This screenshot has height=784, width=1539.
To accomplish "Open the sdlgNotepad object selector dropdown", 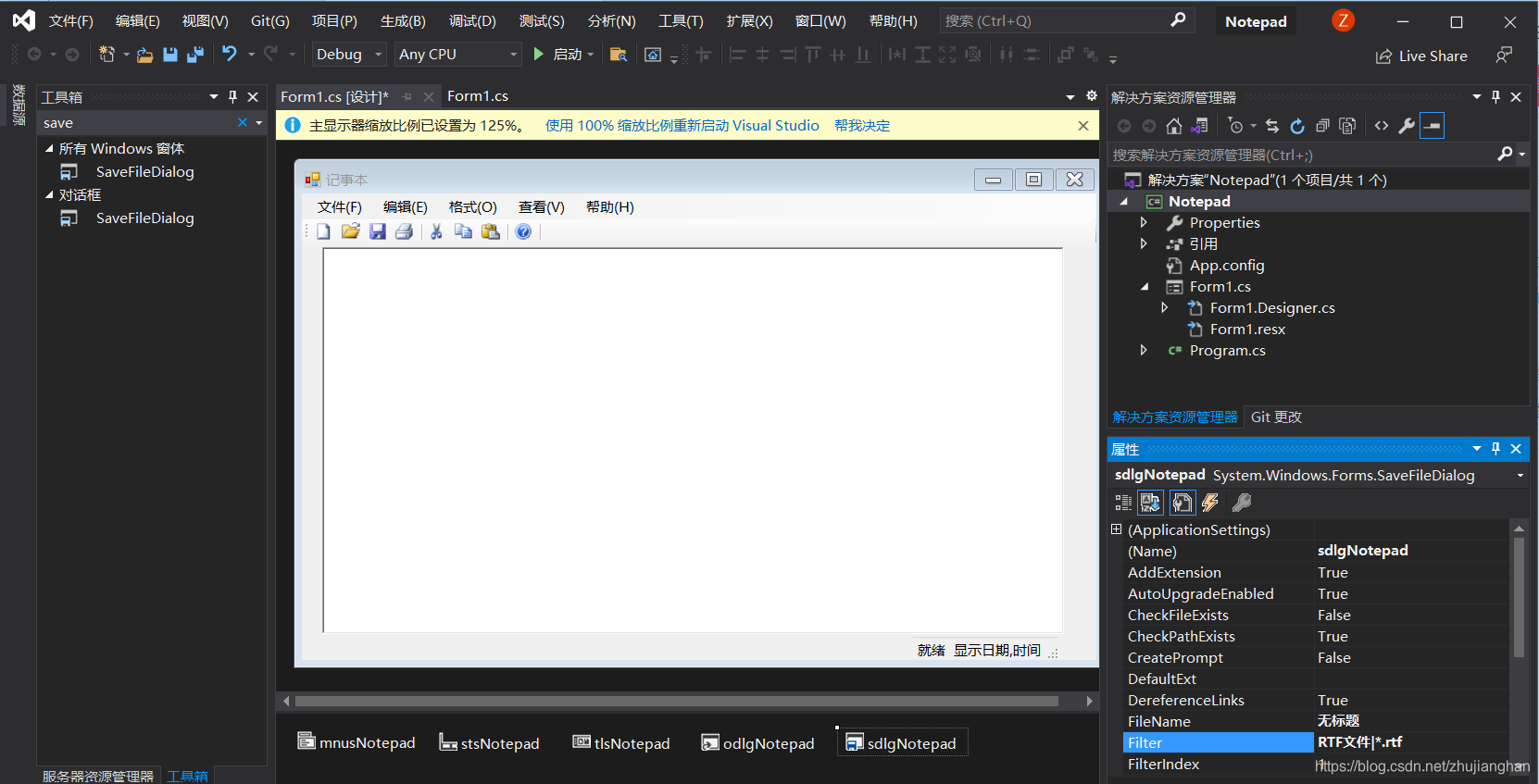I will tap(1520, 476).
